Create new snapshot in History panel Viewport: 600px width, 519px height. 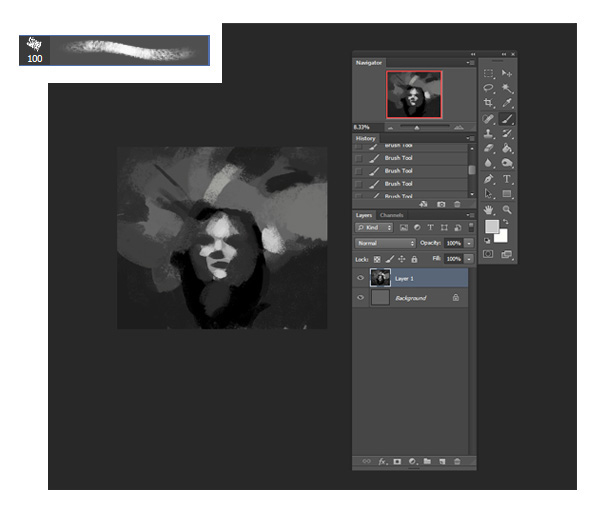coord(441,204)
